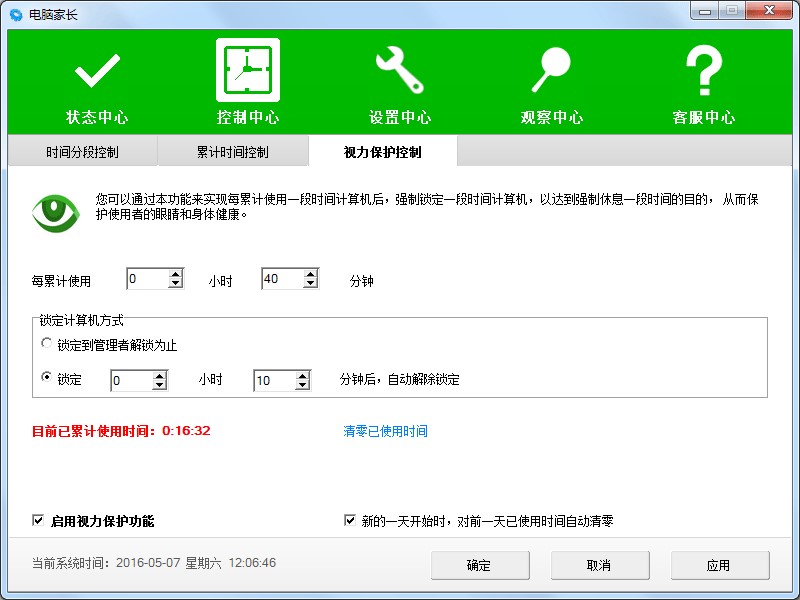Enable 启用视力保护功能 checkbox

pyautogui.click(x=36, y=521)
